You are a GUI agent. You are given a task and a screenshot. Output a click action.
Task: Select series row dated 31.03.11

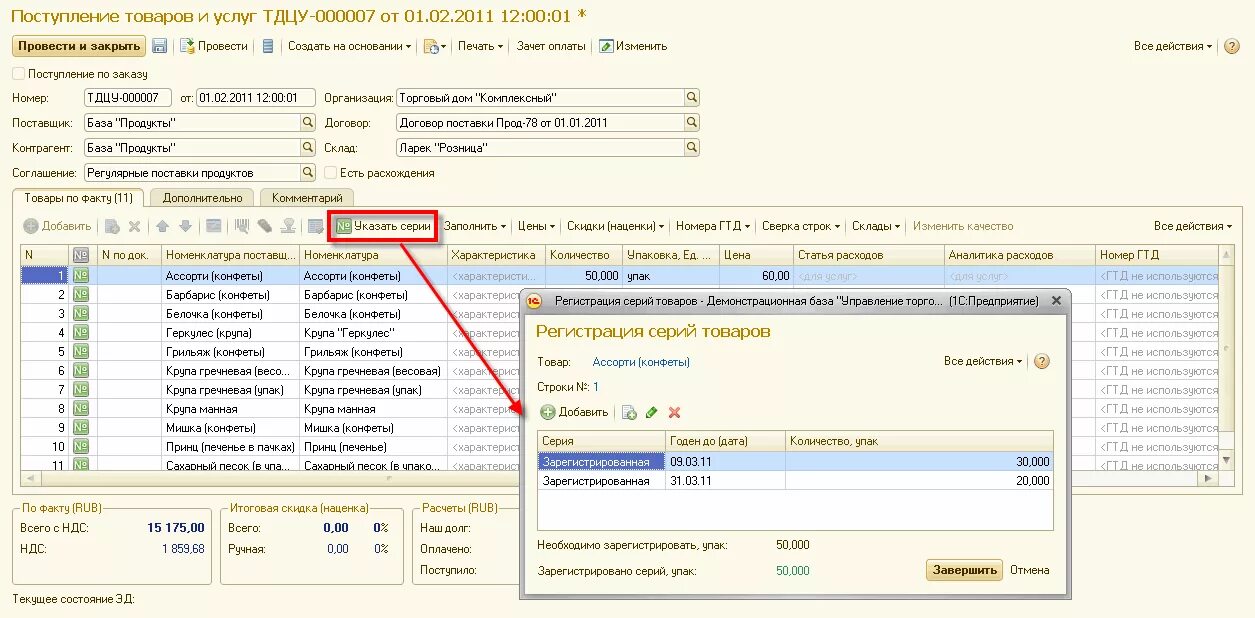coord(795,481)
